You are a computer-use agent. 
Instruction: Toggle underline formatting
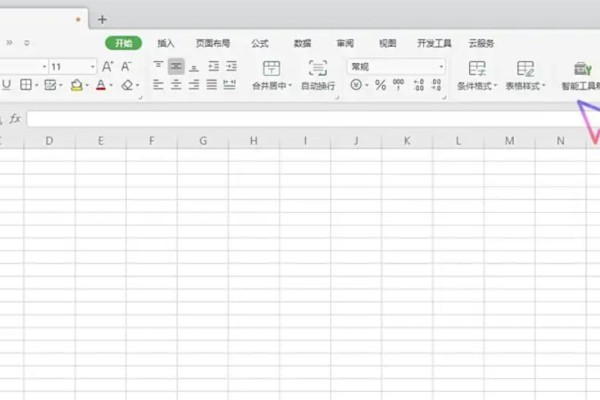(x=6, y=85)
